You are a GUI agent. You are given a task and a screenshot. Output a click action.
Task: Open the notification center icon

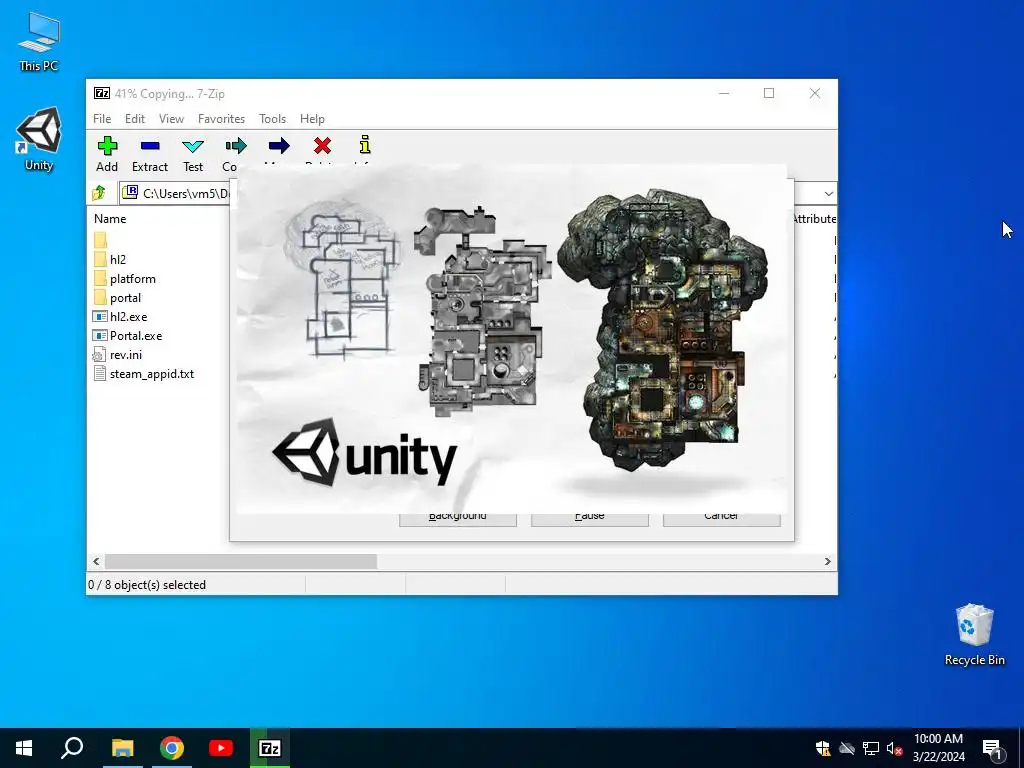(x=992, y=748)
